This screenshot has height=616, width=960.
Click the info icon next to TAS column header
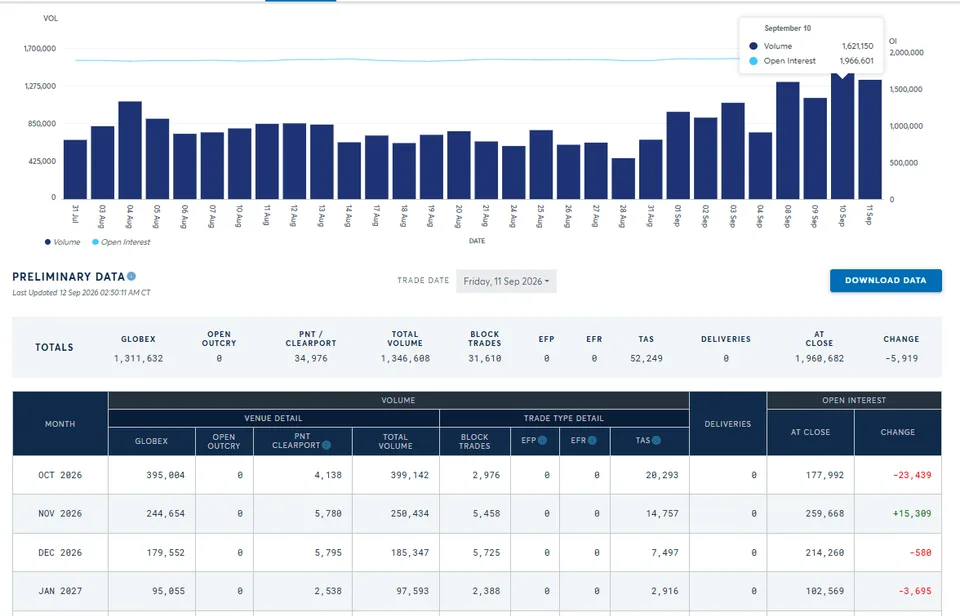(656, 440)
